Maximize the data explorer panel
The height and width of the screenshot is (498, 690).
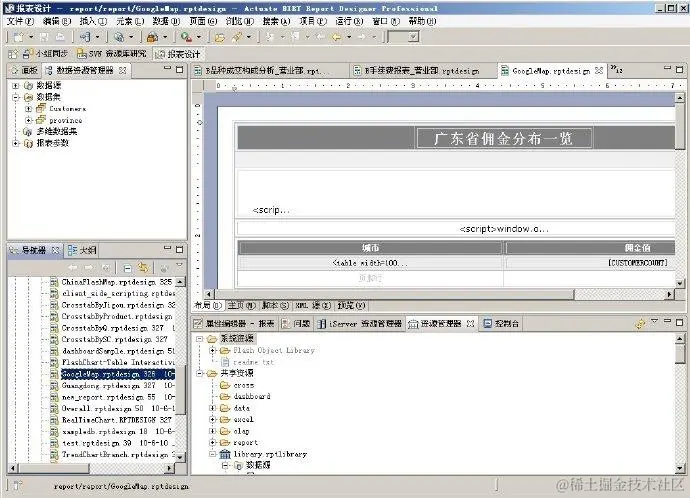tap(180, 70)
